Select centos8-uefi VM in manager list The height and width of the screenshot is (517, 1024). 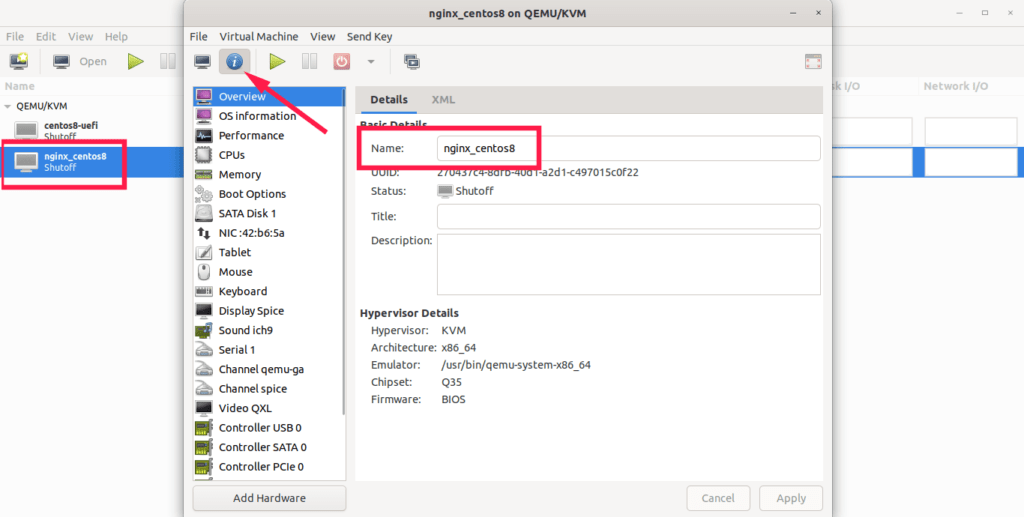point(93,131)
